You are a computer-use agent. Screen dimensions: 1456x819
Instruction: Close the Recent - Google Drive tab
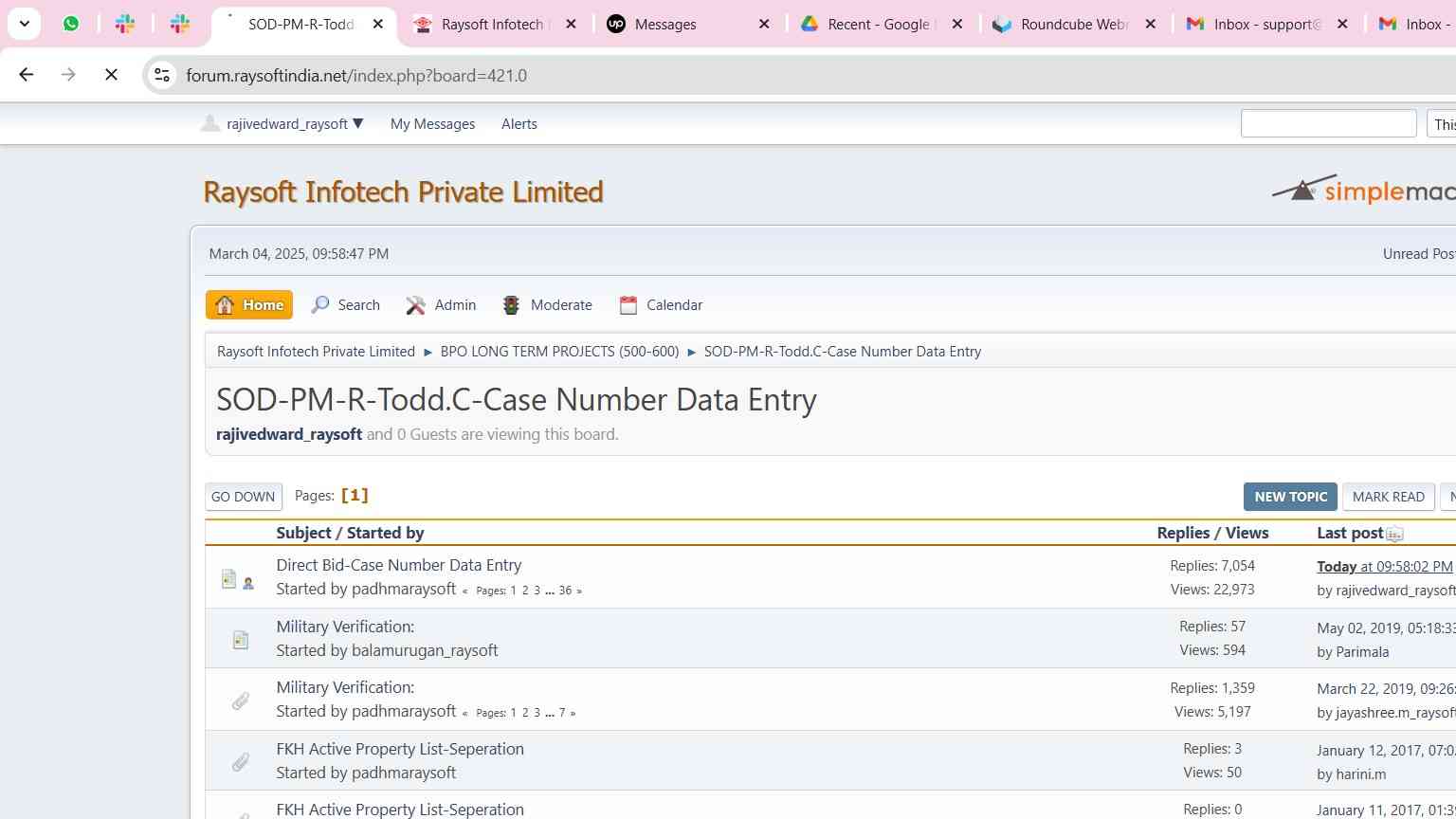[957, 24]
